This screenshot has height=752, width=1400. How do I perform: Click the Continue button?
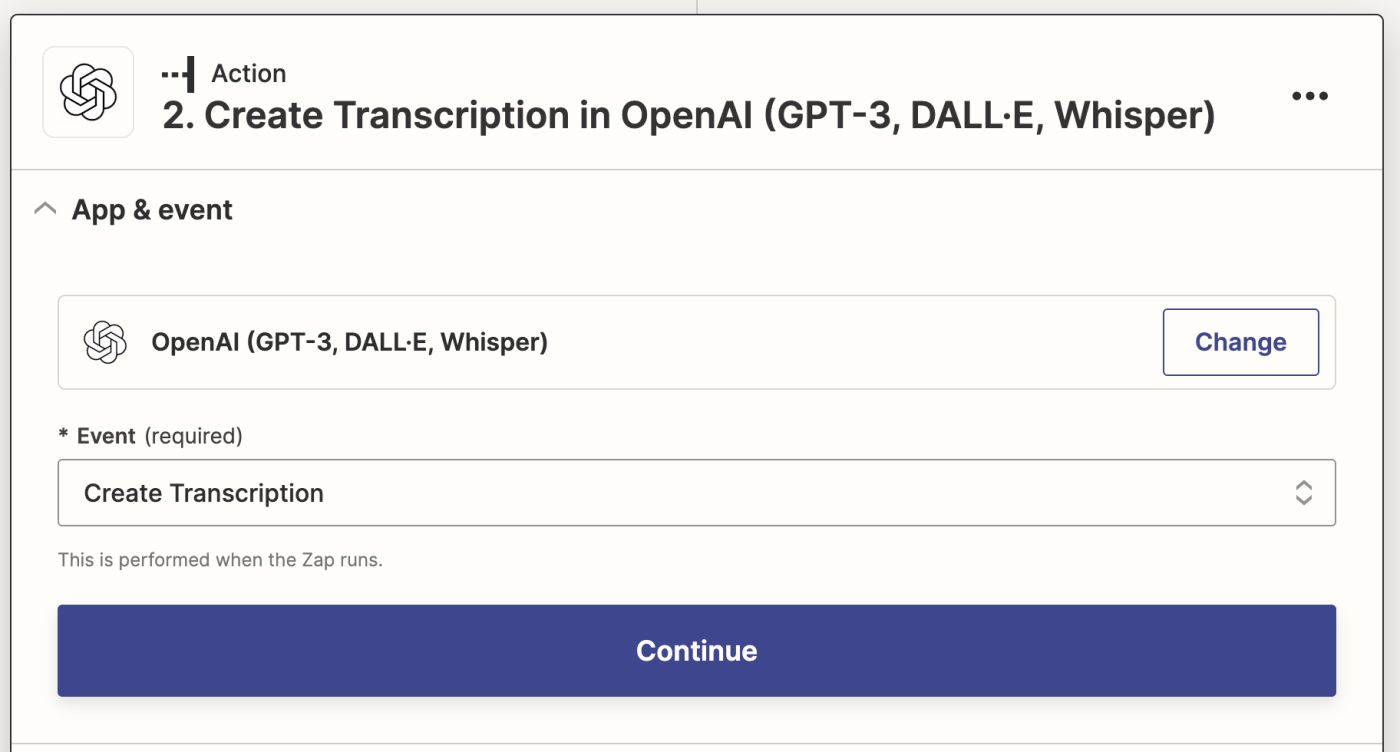pos(696,651)
